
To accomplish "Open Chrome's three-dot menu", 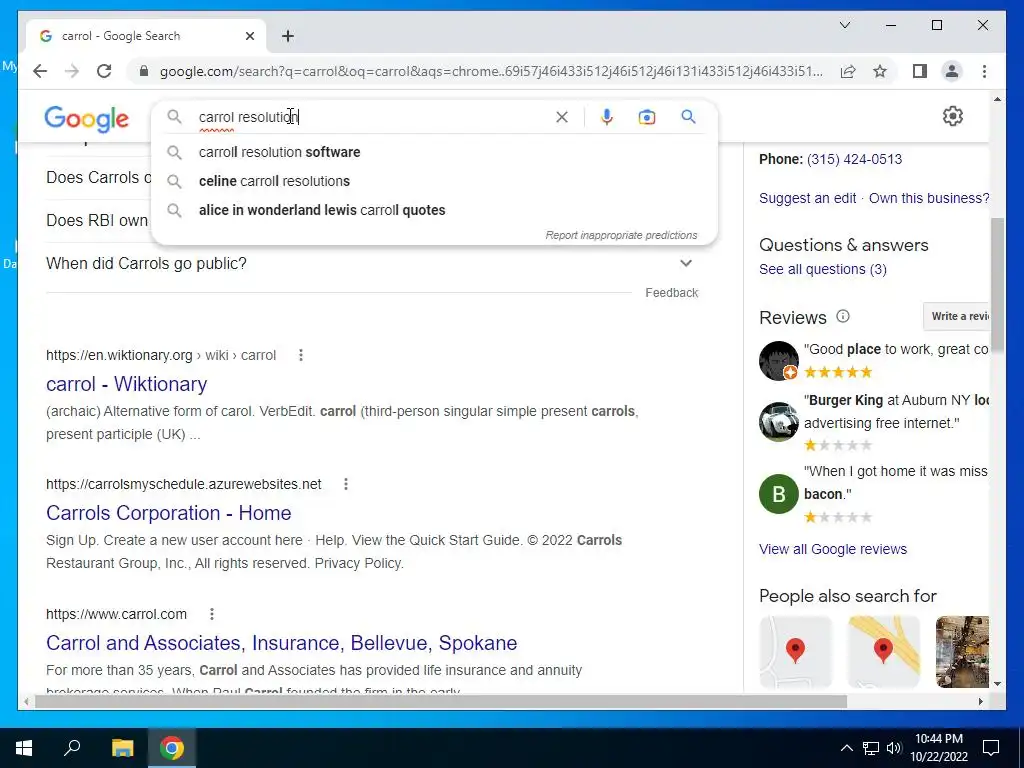I will pyautogui.click(x=984, y=71).
